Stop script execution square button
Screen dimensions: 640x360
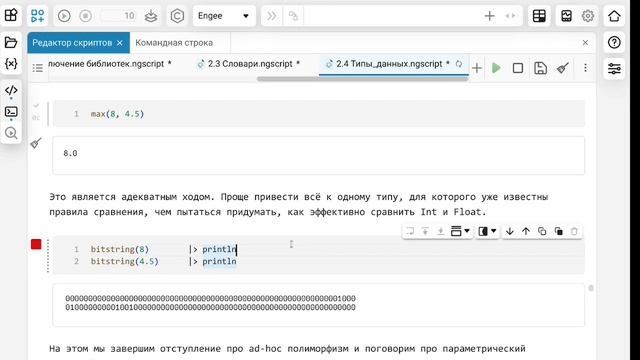pyautogui.click(x=518, y=68)
